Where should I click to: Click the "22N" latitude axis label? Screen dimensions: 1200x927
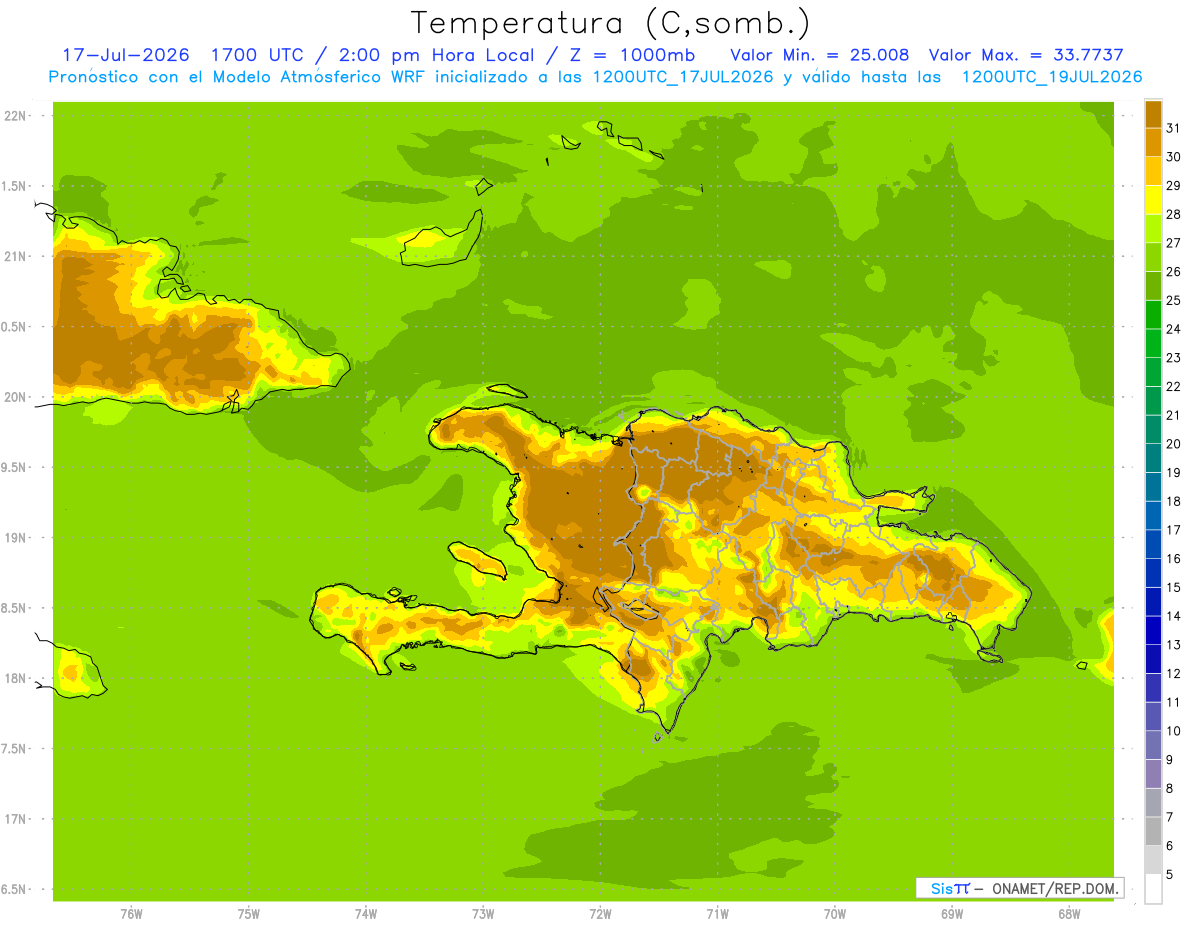pyautogui.click(x=15, y=116)
